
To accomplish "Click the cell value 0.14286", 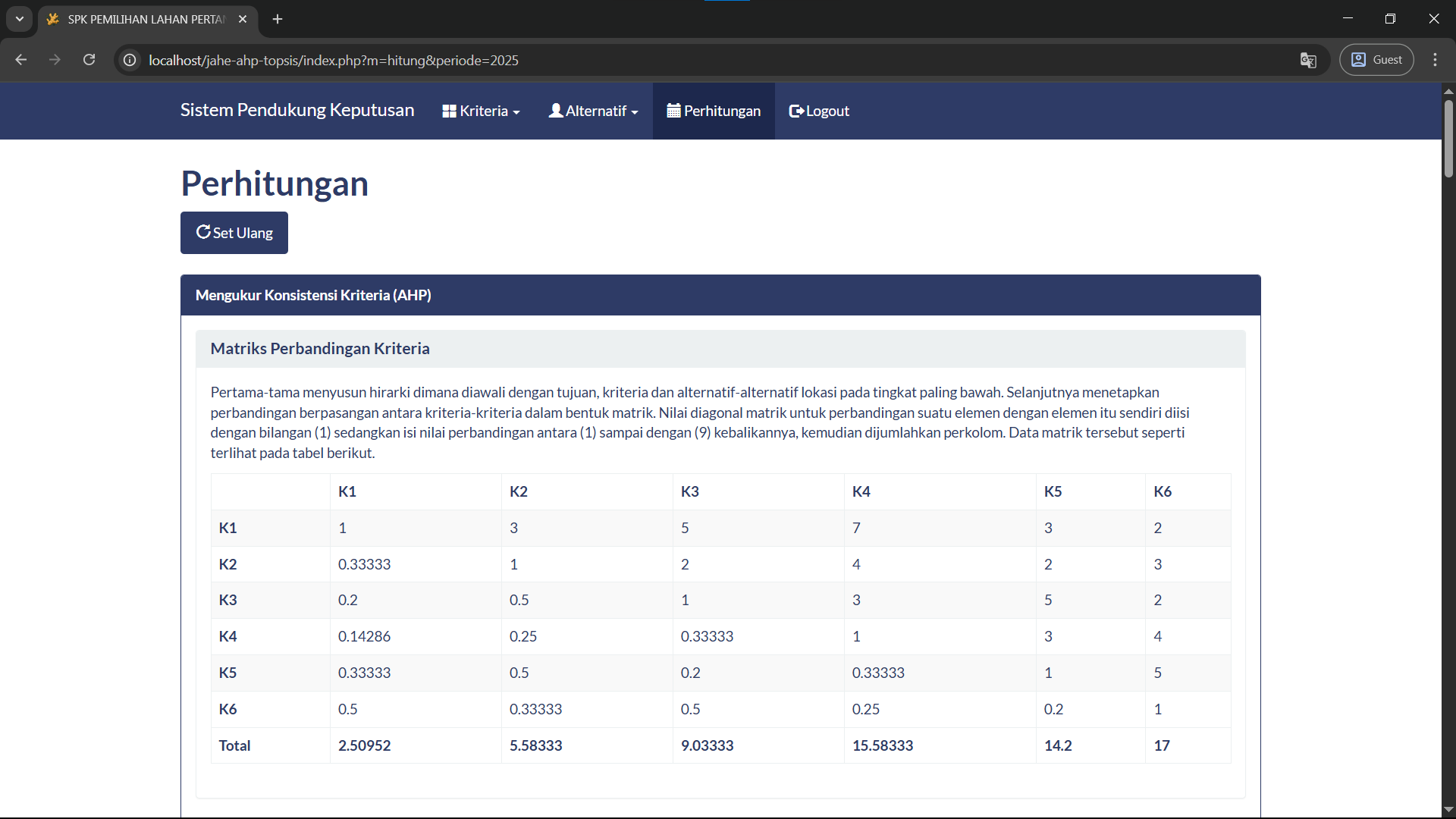I will (364, 636).
